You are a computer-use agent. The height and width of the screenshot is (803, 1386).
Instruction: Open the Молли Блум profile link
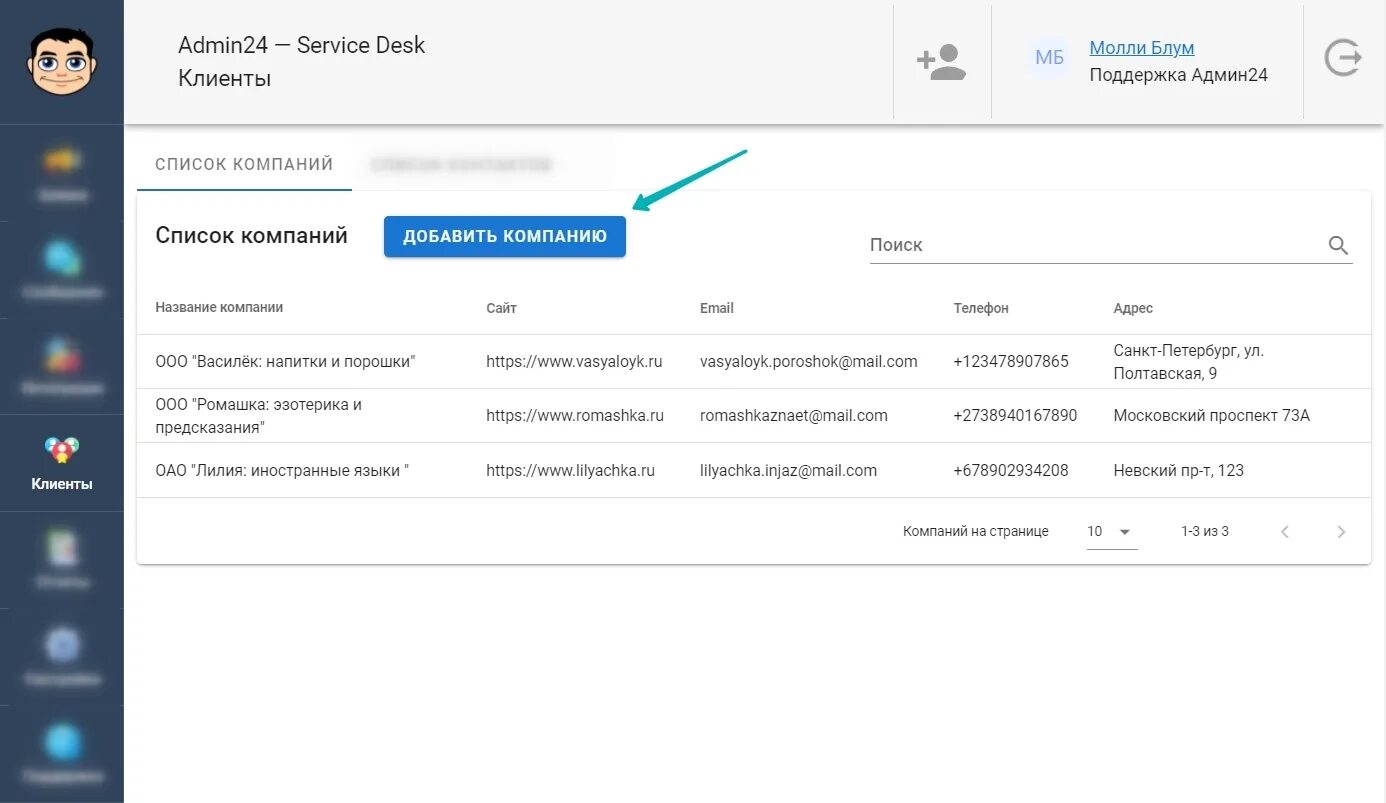coord(1142,47)
